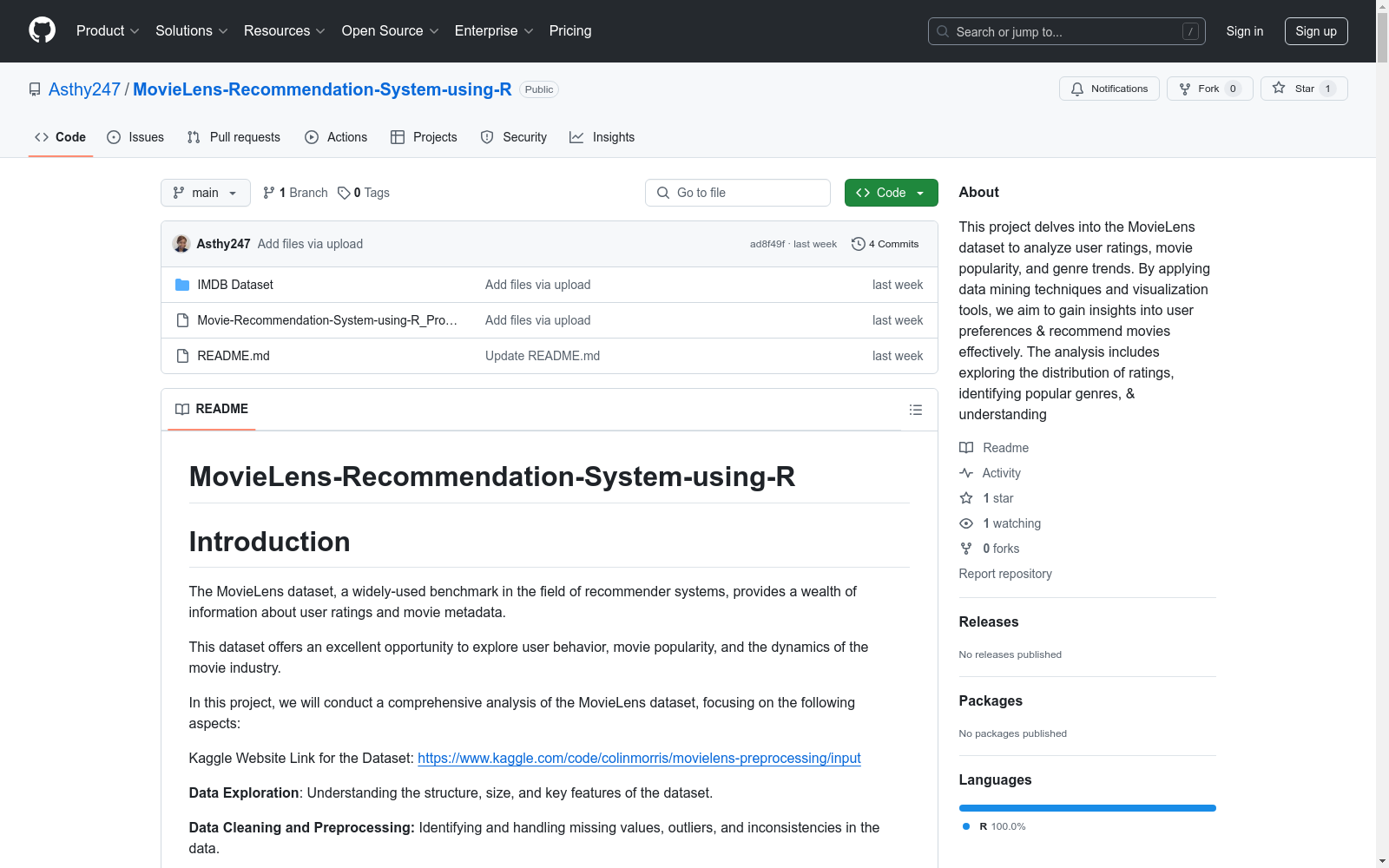Screen dimensions: 1389x868
Task: Expand the Product menu
Action: click(108, 30)
